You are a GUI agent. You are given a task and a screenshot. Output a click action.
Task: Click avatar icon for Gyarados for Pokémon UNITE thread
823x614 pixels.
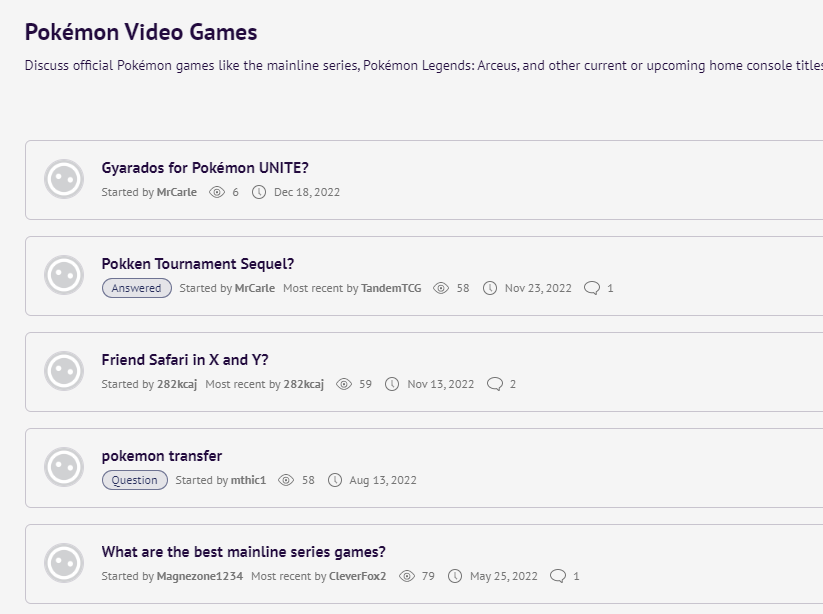[64, 179]
